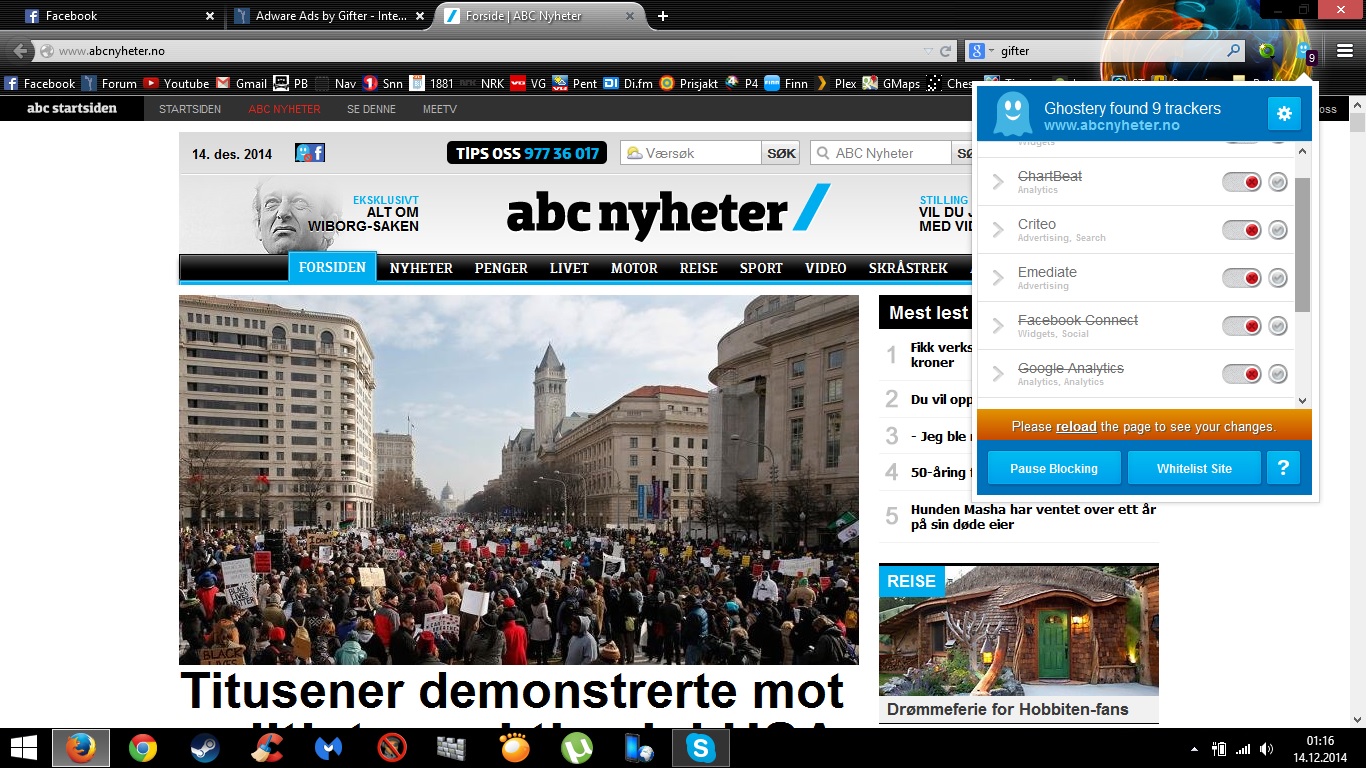Image resolution: width=1368 pixels, height=768 pixels.
Task: Open a new tab with plus button
Action: click(x=662, y=16)
